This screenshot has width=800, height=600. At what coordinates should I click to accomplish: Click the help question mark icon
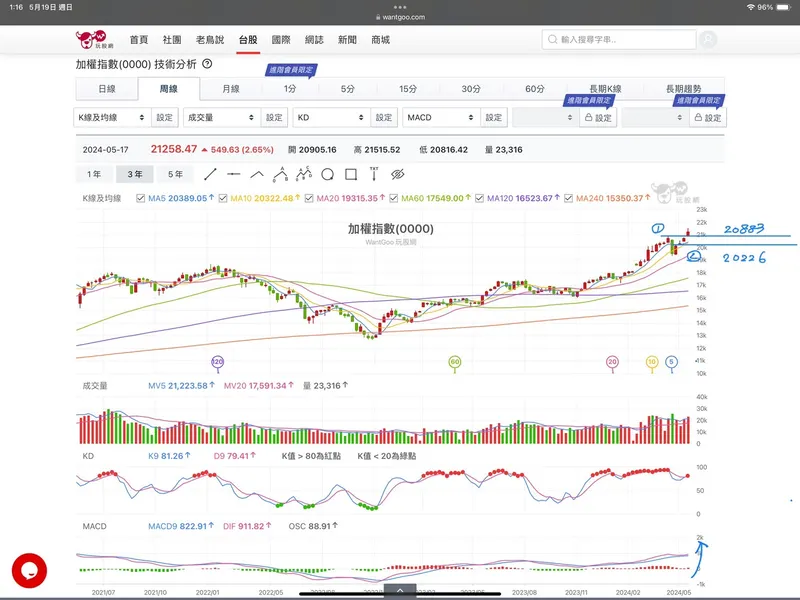point(207,63)
